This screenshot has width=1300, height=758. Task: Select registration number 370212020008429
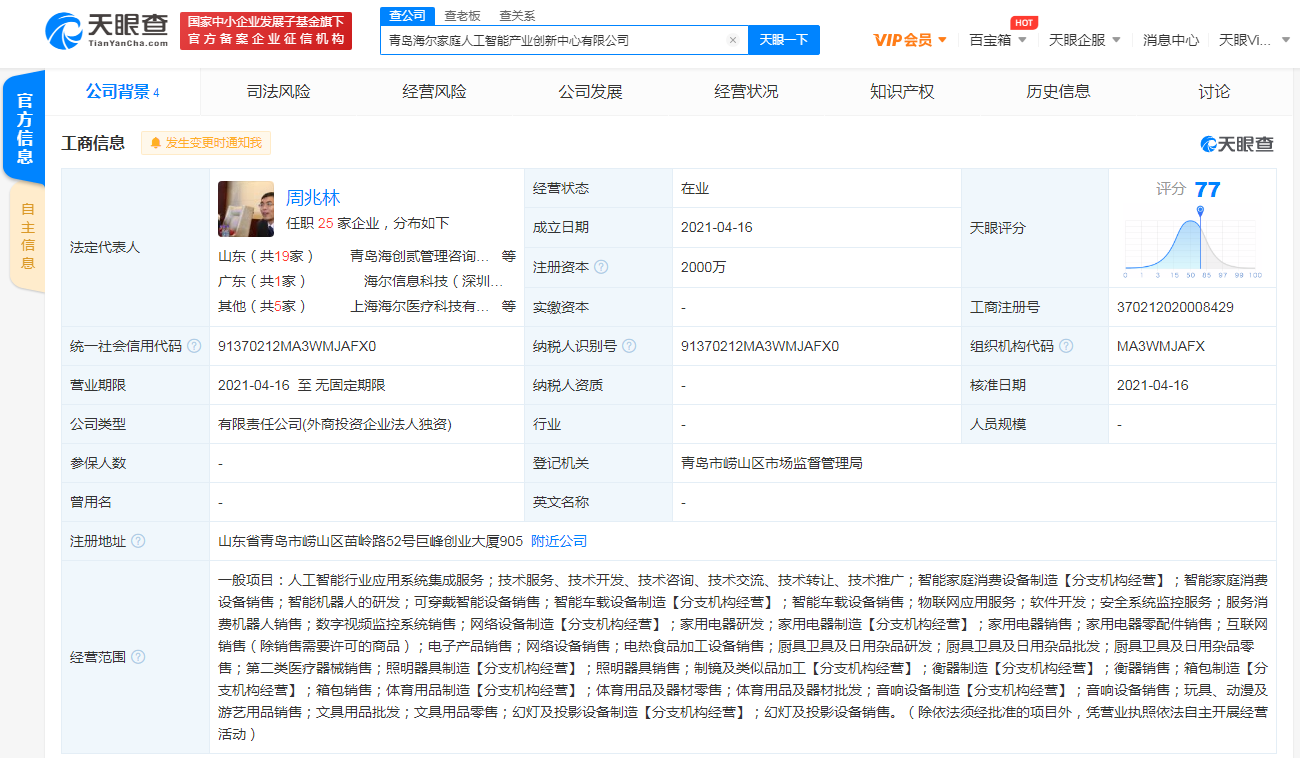click(x=1175, y=307)
